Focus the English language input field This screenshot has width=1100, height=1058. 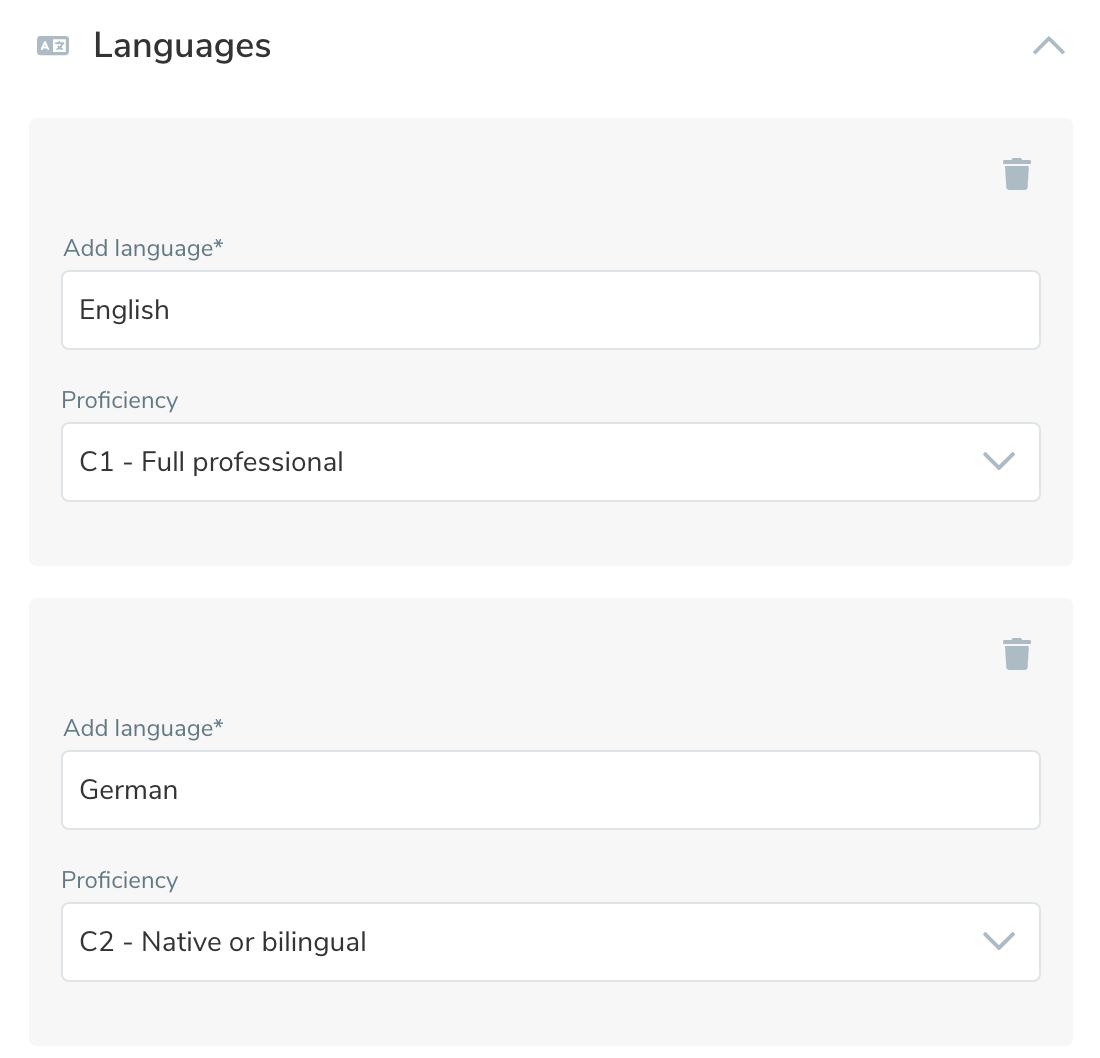coord(550,310)
